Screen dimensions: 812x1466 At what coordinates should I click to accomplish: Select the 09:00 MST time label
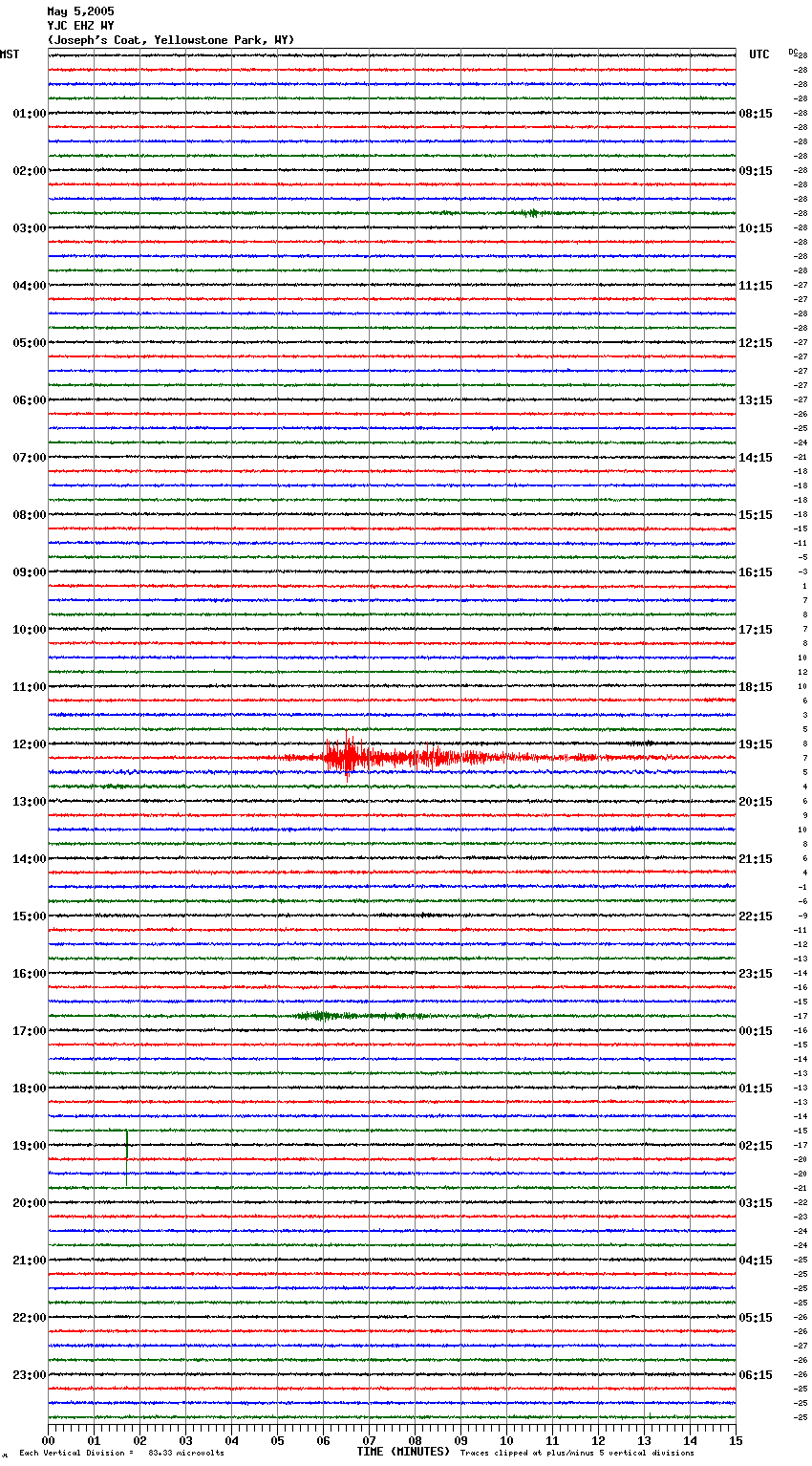pyautogui.click(x=30, y=572)
